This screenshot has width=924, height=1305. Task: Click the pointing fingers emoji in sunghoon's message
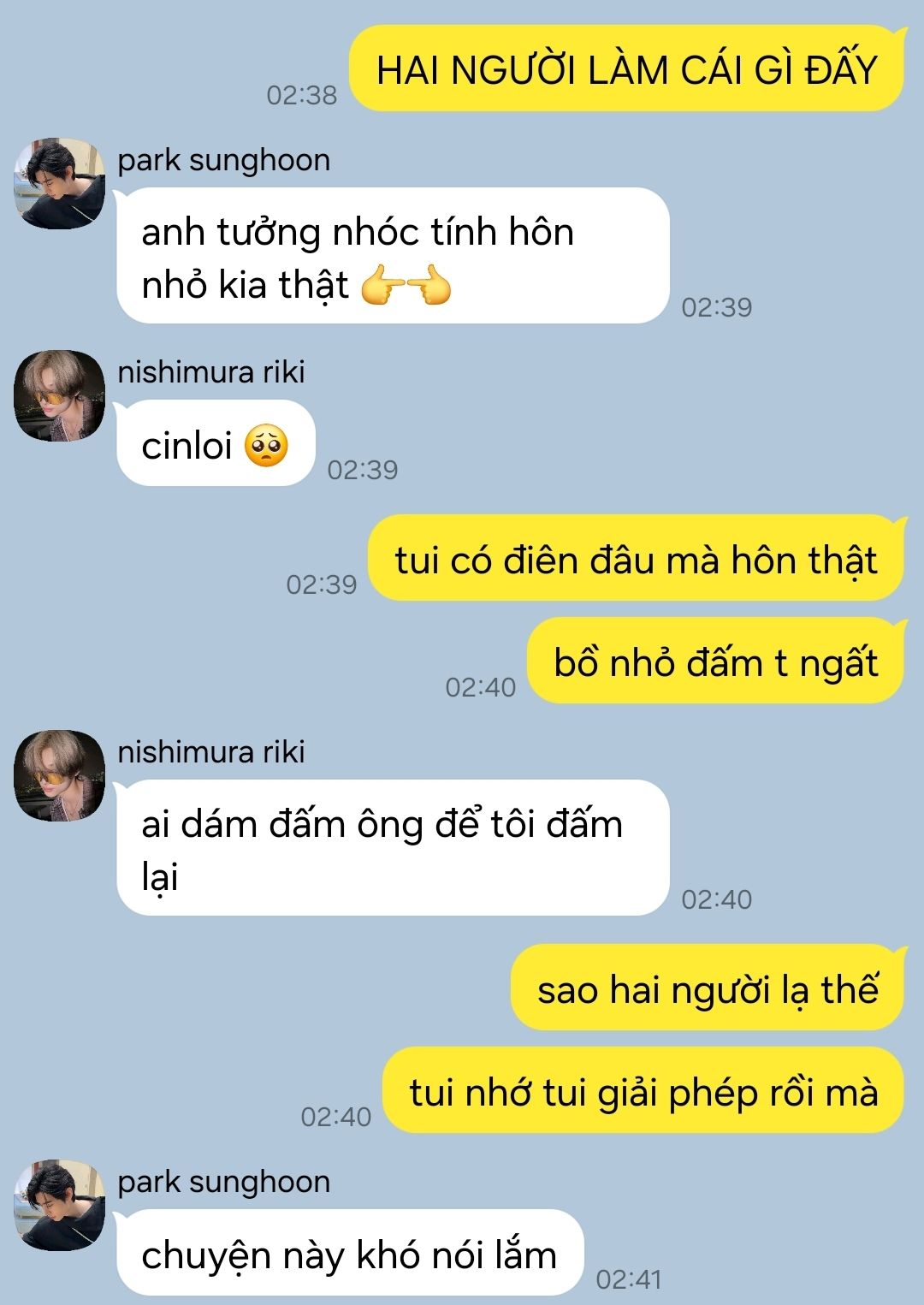click(x=406, y=286)
